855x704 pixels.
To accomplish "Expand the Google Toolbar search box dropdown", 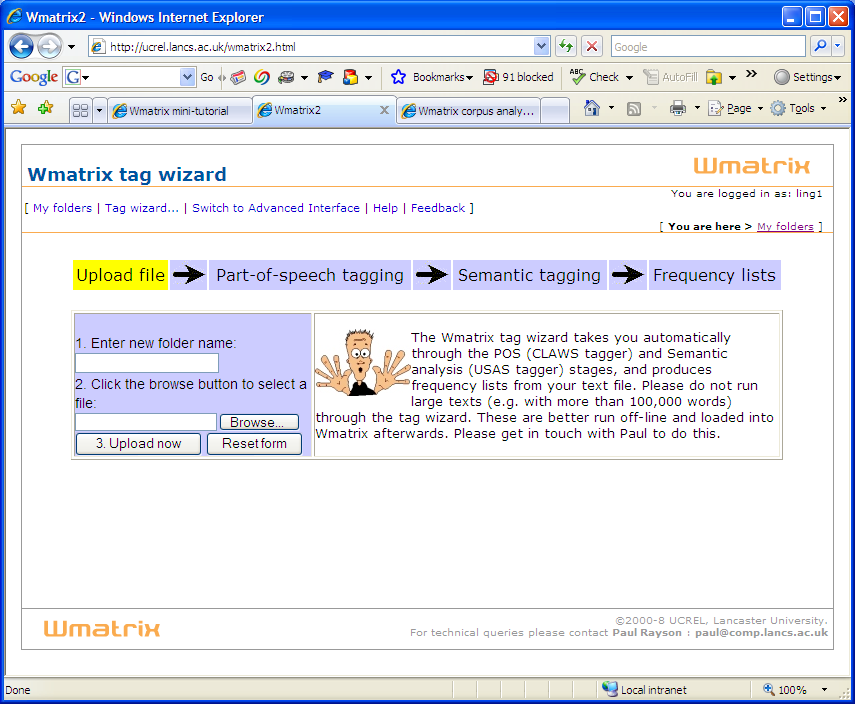I will pos(188,77).
